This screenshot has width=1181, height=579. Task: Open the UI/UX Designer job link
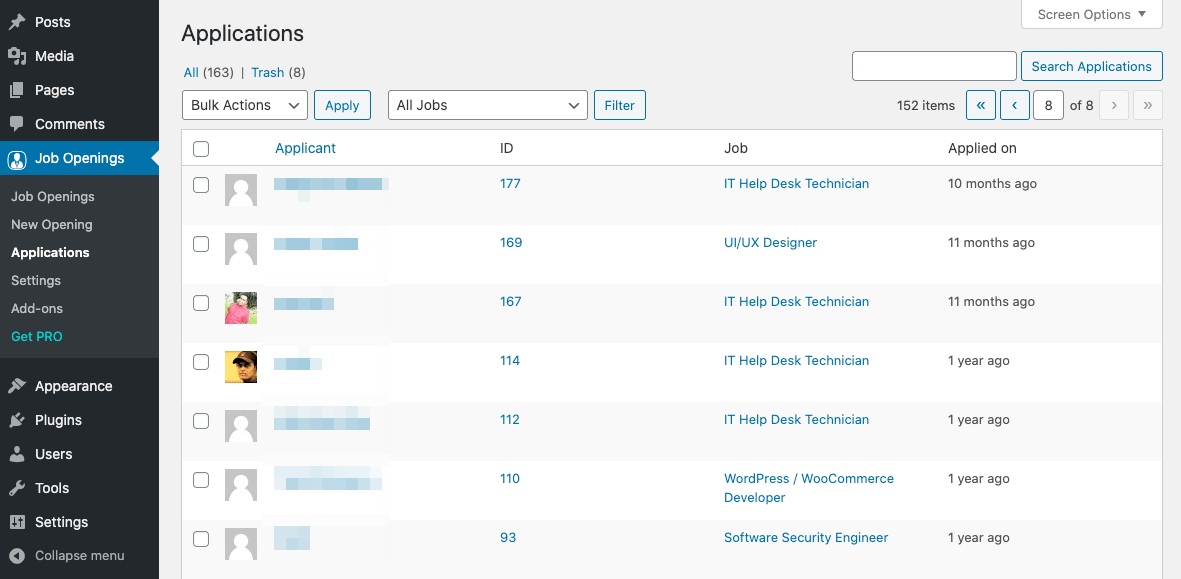pos(770,242)
